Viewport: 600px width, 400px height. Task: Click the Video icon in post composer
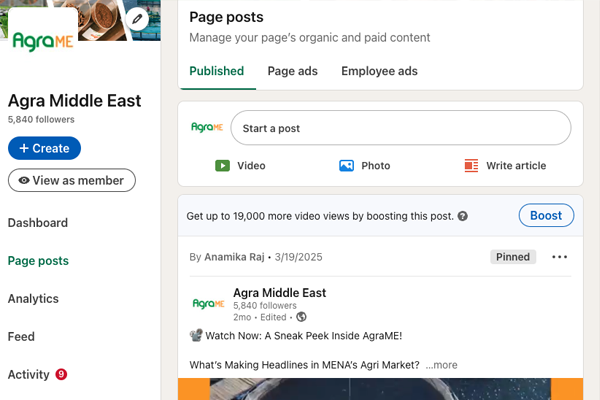pyautogui.click(x=223, y=166)
